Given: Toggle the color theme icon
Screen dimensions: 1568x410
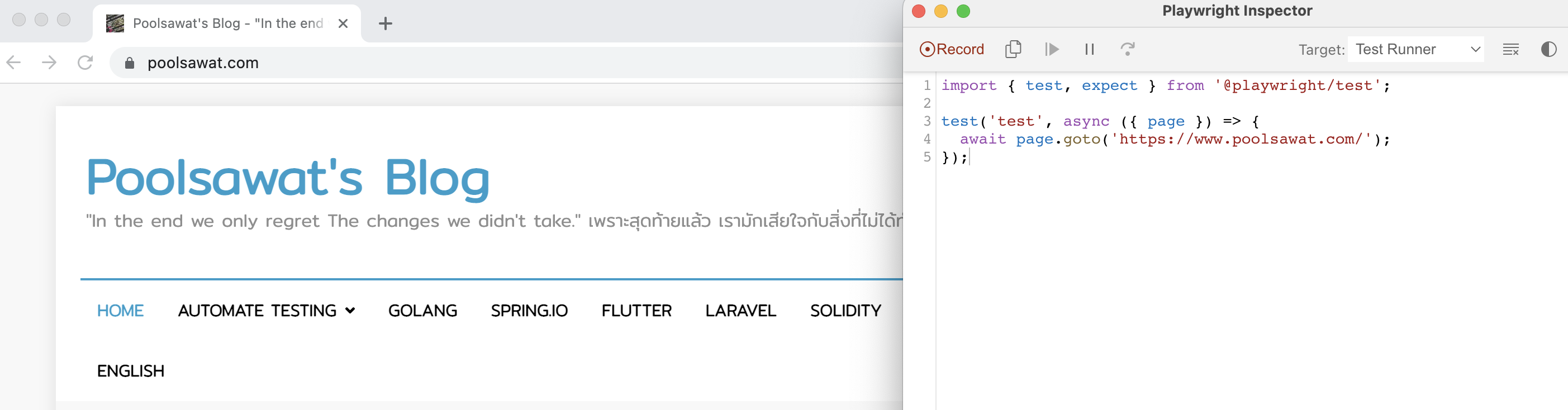Looking at the screenshot, I should point(1548,49).
